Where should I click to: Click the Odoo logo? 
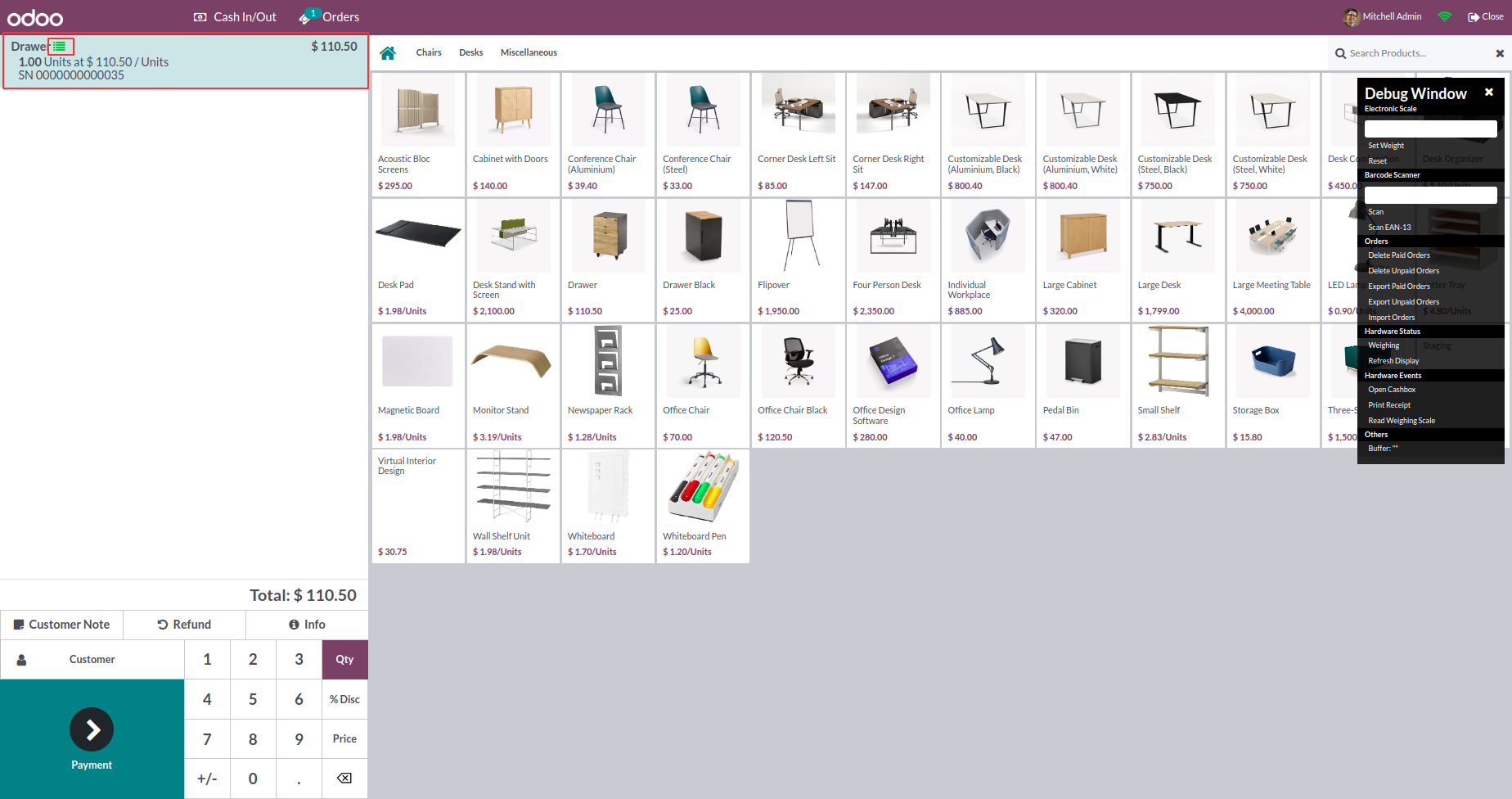[x=35, y=17]
